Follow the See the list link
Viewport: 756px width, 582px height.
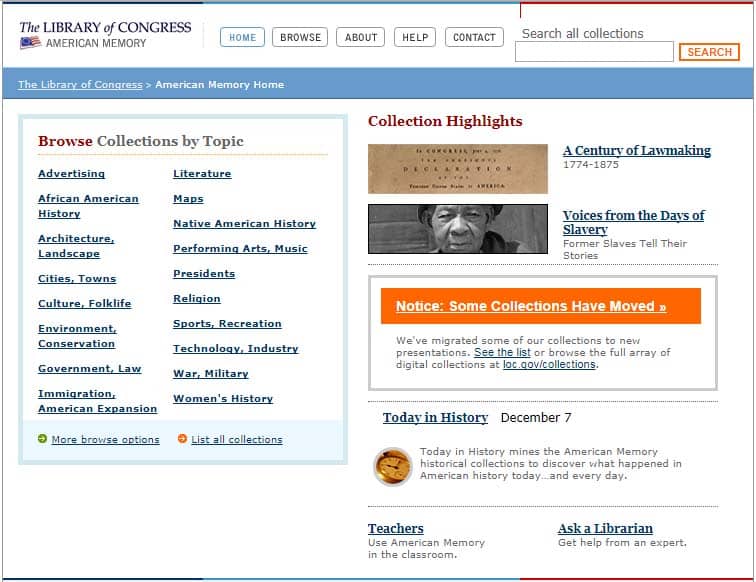click(502, 352)
